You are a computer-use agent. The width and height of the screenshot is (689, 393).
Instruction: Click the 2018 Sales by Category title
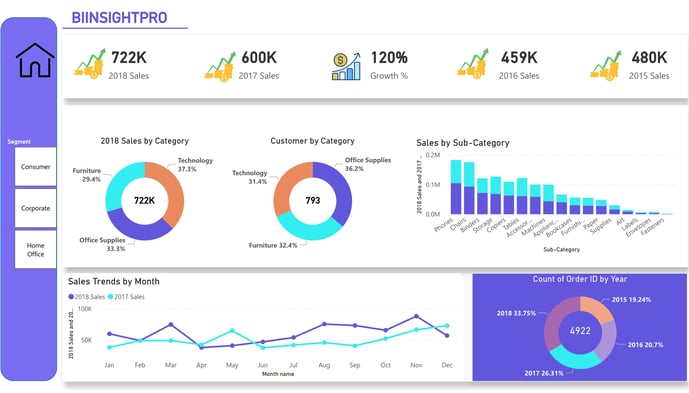click(x=145, y=141)
